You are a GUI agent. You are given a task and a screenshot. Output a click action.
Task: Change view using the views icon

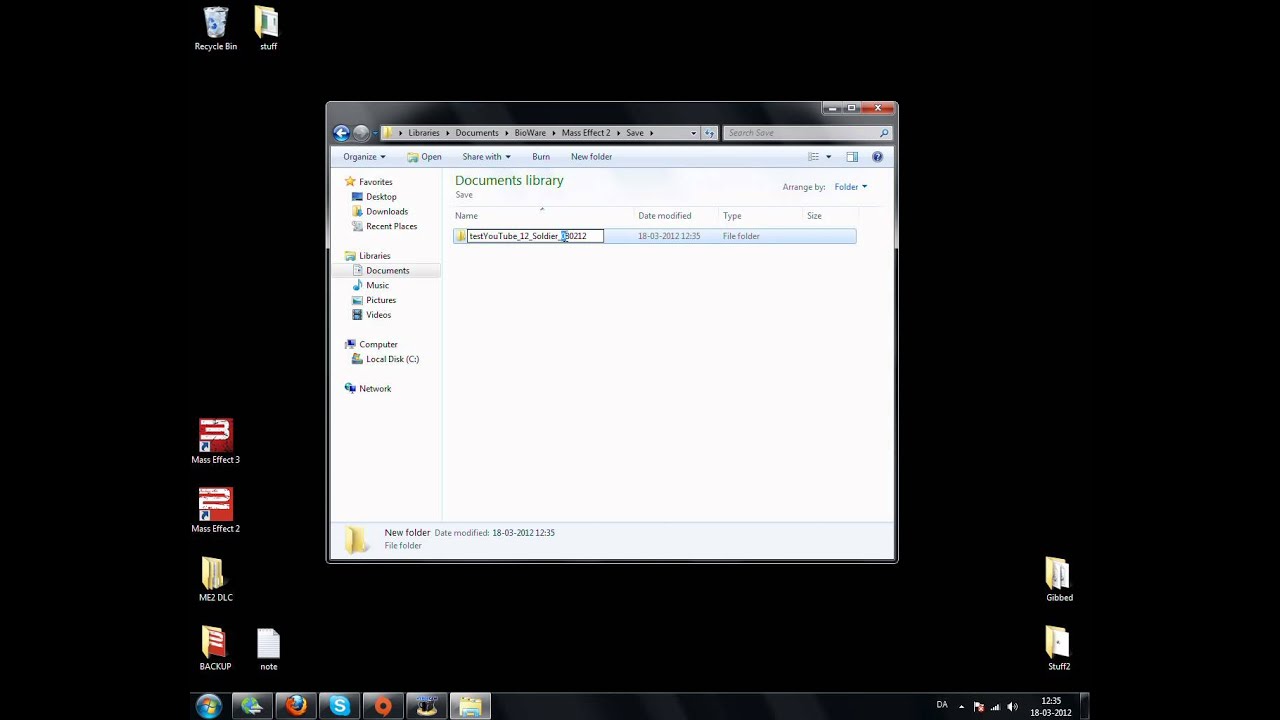814,157
